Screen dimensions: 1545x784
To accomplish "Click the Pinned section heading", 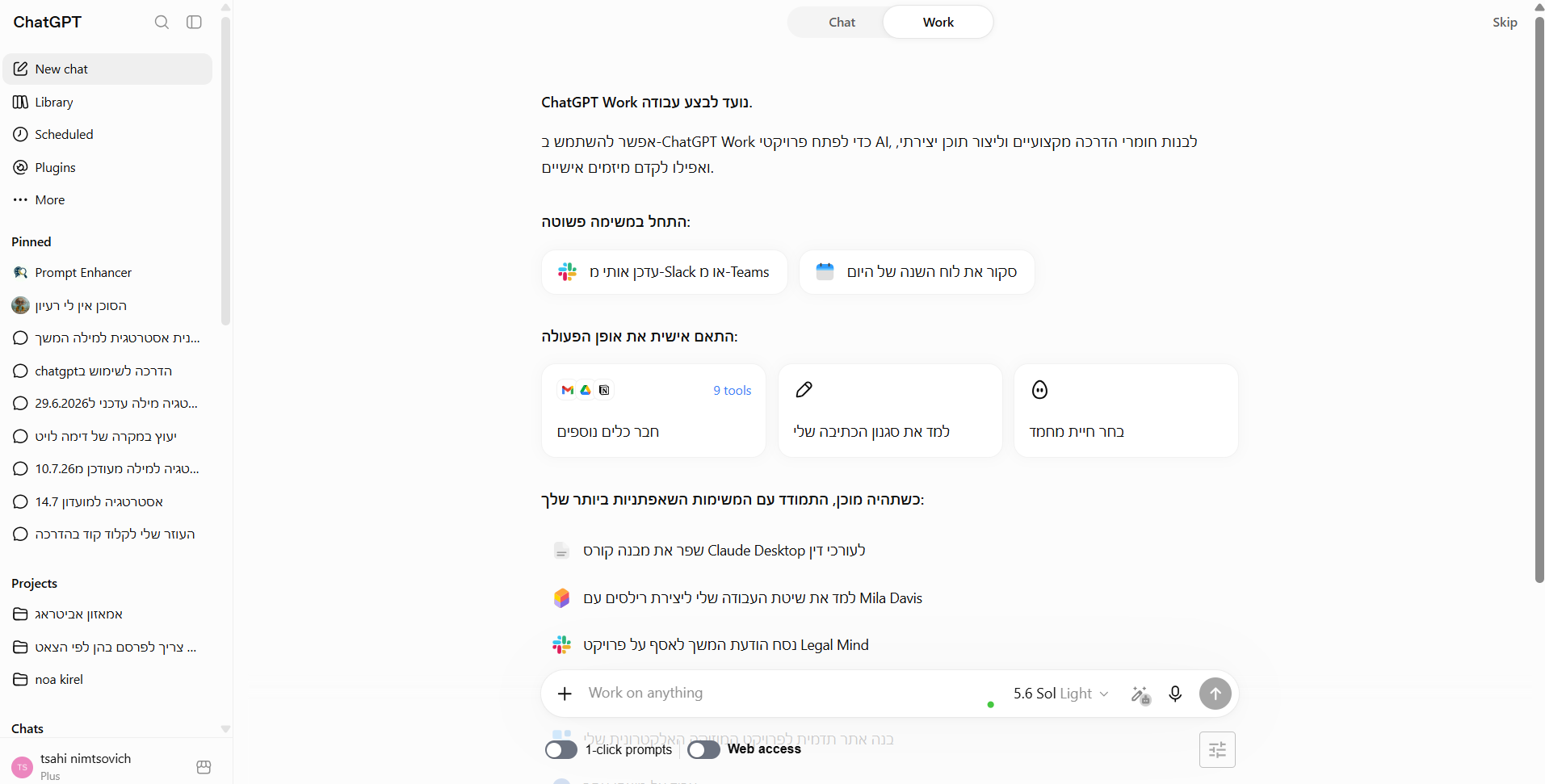I will click(x=31, y=242).
